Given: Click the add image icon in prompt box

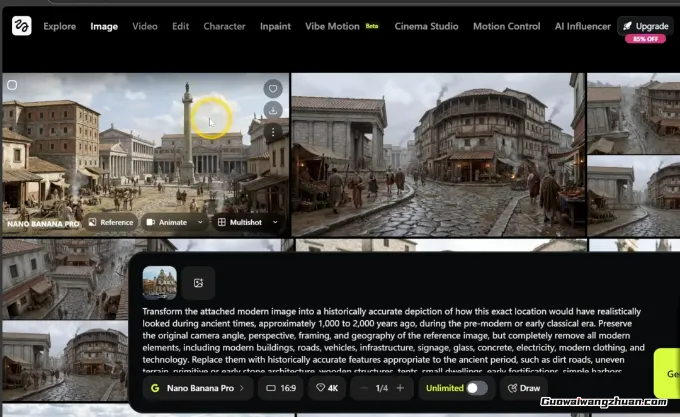Looking at the screenshot, I should pos(198,283).
